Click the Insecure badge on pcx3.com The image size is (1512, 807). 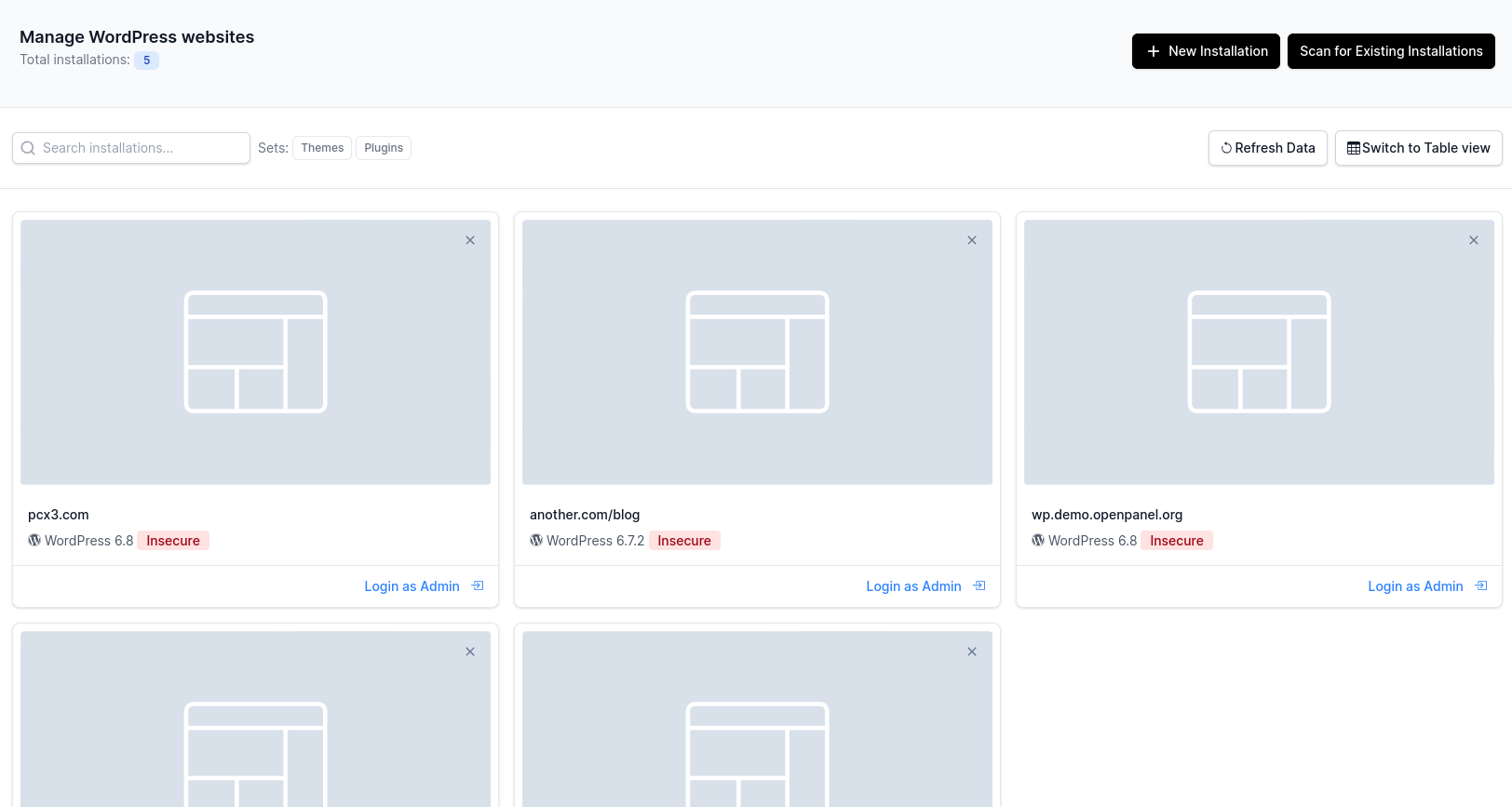coord(173,541)
